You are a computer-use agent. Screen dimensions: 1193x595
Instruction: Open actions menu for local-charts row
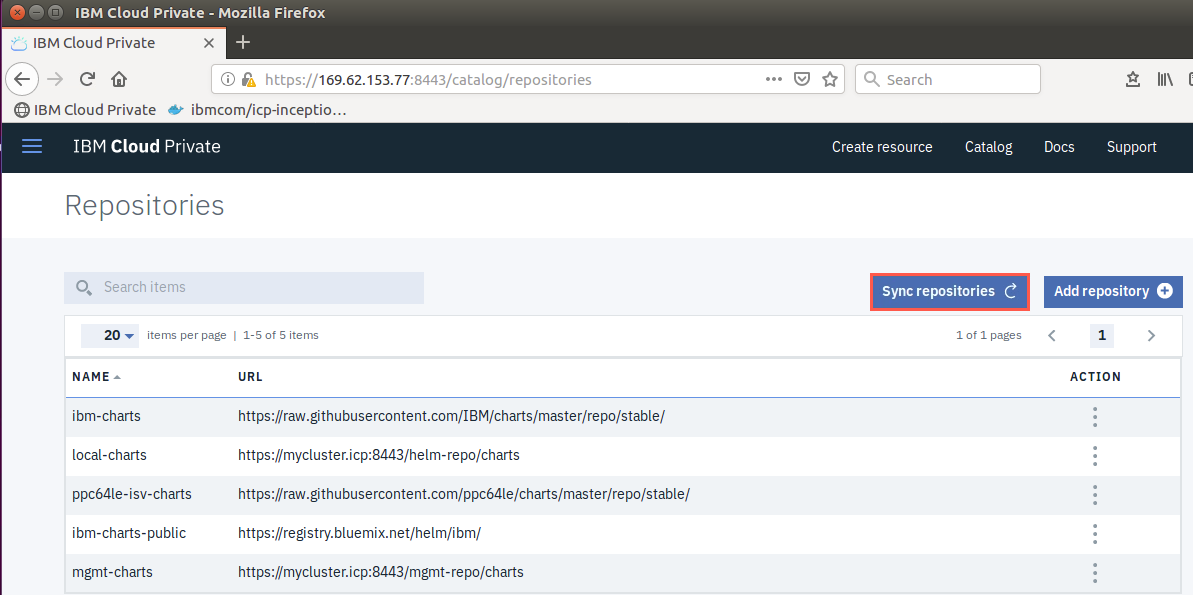[1095, 456]
